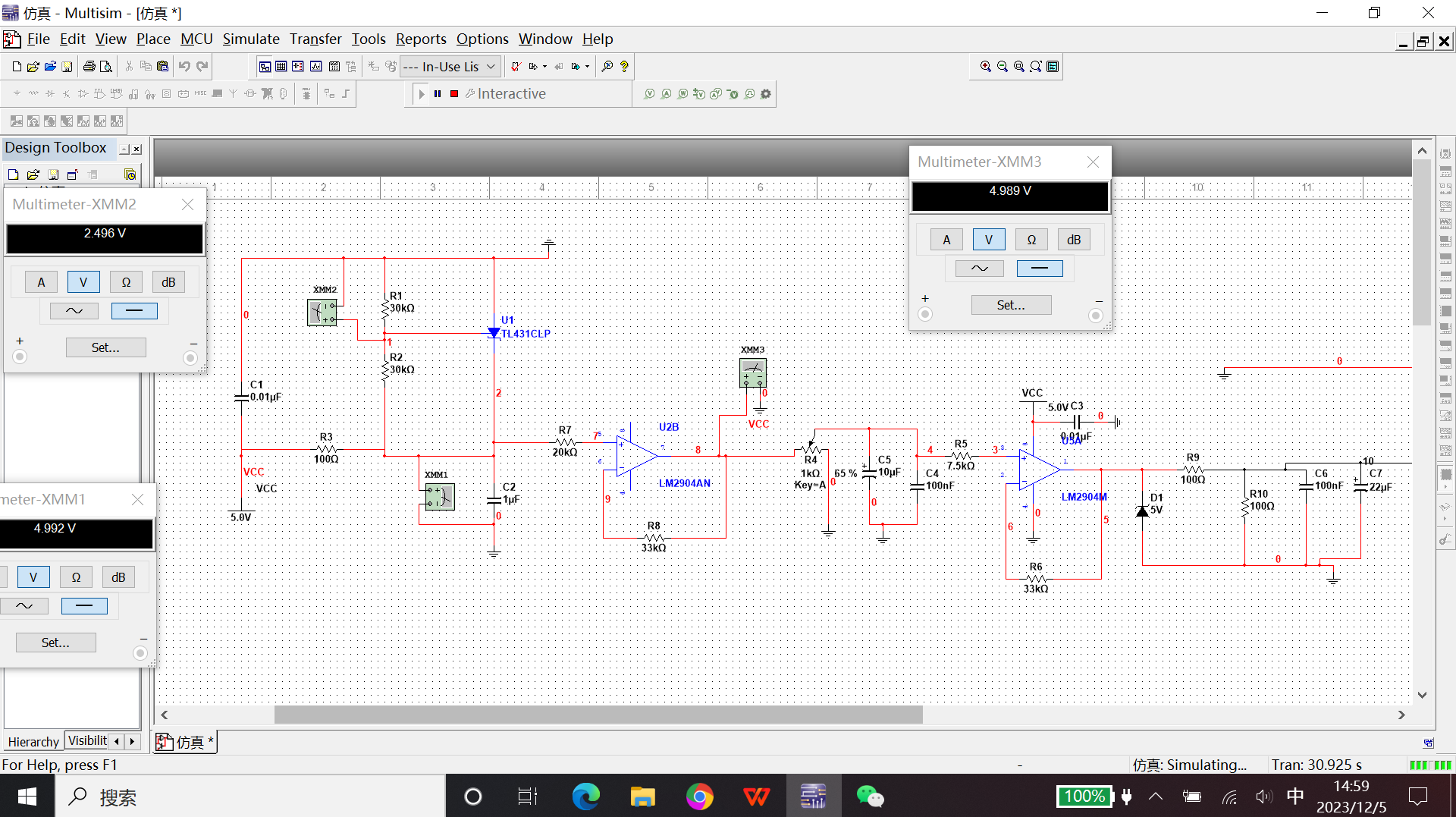1456x817 pixels.
Task: Open the Find examples magnifier icon
Action: (607, 67)
